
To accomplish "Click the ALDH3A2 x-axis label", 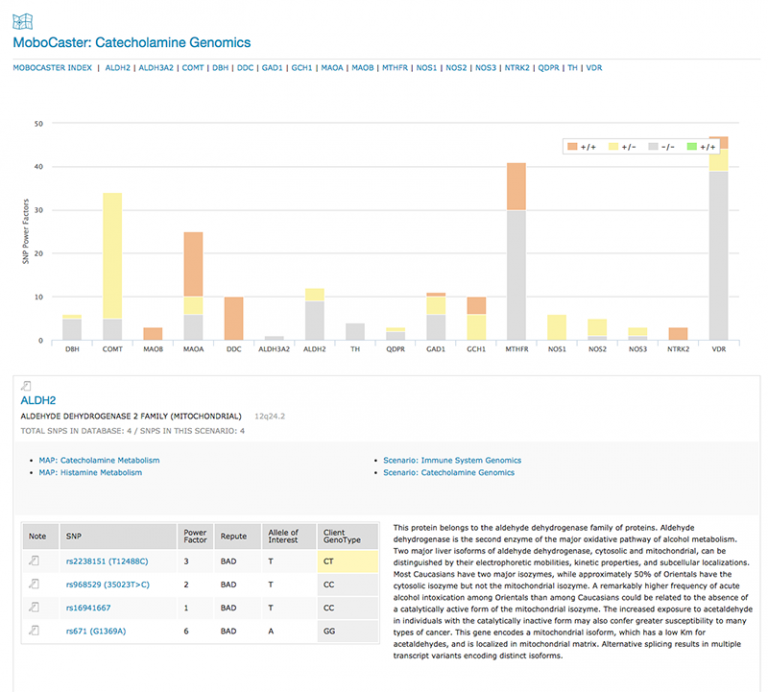I will click(x=274, y=349).
